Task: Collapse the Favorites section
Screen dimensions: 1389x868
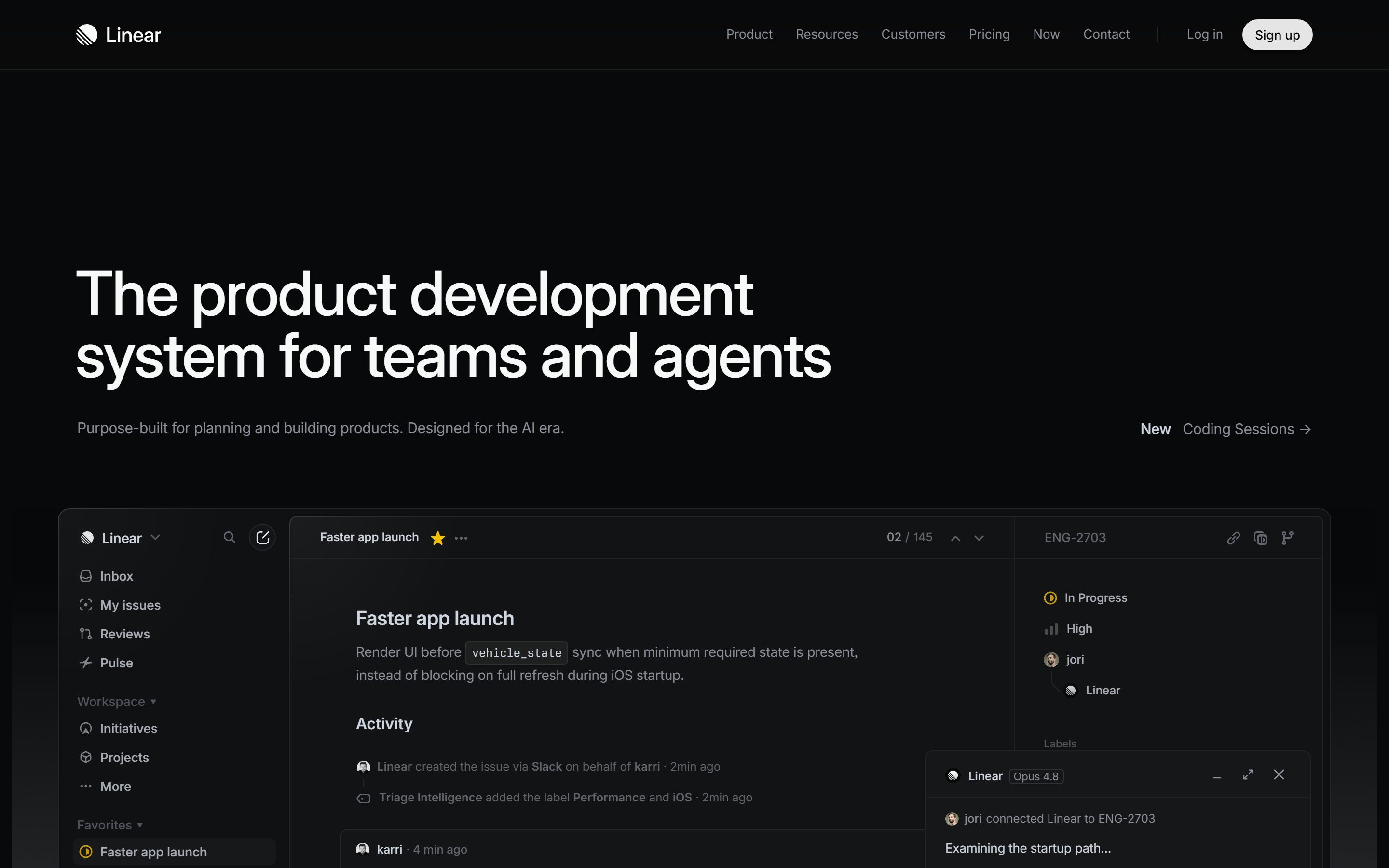Action: point(110,825)
